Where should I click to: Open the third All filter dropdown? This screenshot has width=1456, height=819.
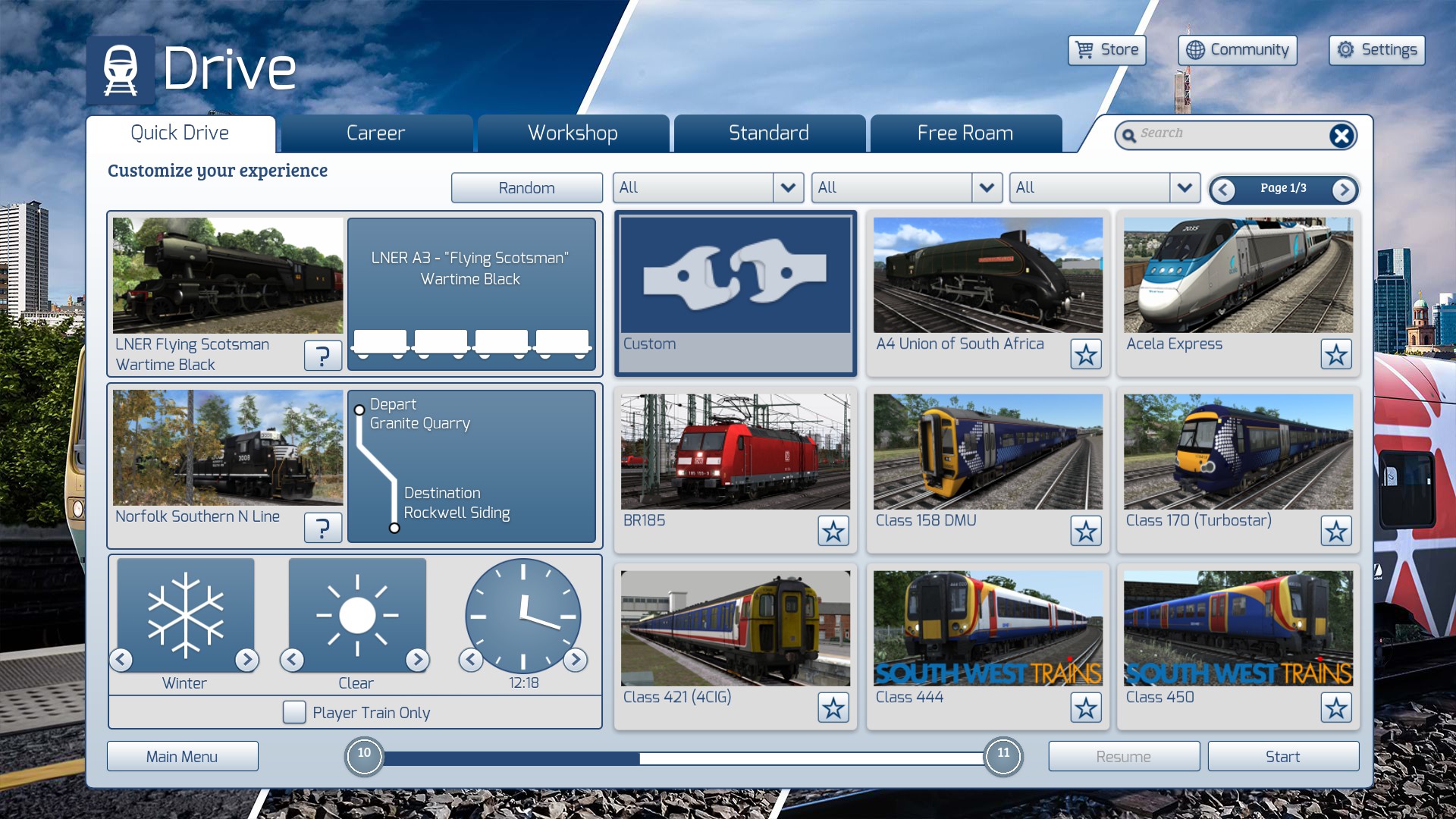pos(1185,187)
